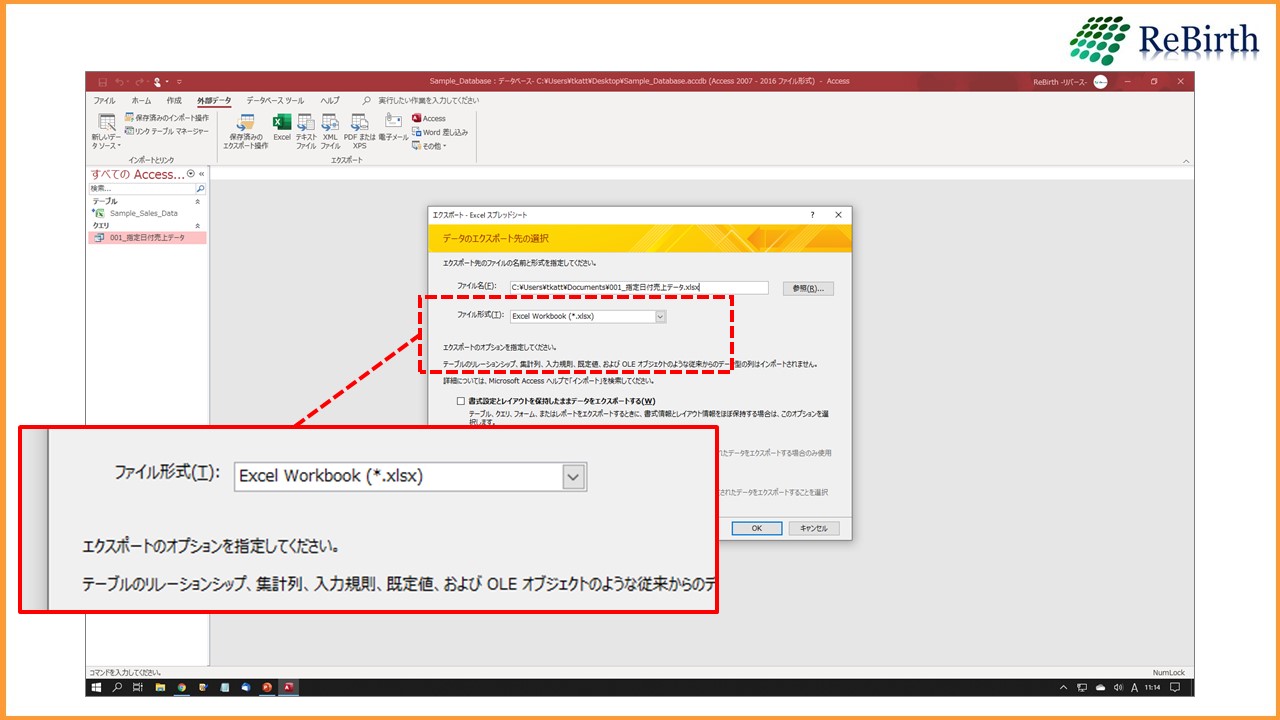Viewport: 1280px width, 720px height.
Task: Launch the リンク テーブル マネージャー
Action: point(167,131)
